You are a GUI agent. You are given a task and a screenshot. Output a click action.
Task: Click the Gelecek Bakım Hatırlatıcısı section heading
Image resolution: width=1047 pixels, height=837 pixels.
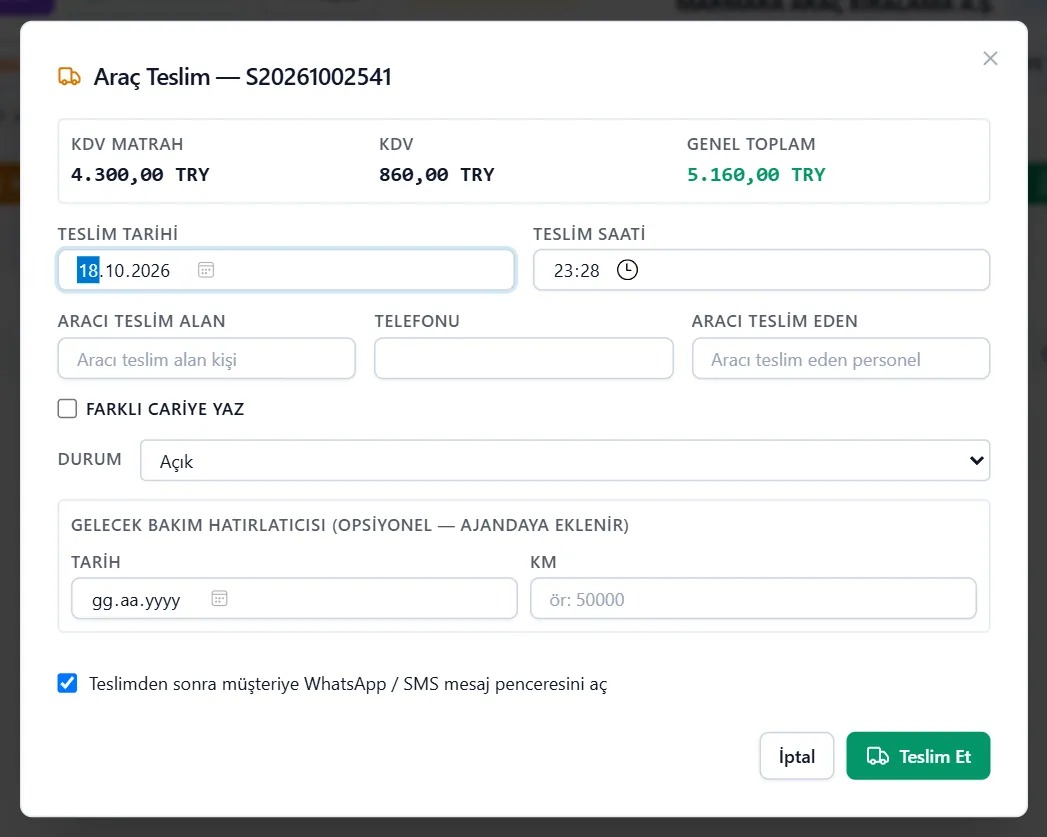[350, 525]
